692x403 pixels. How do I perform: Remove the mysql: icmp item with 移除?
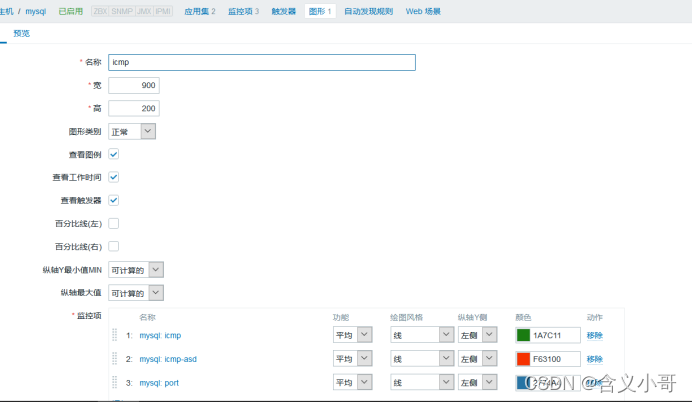click(594, 335)
